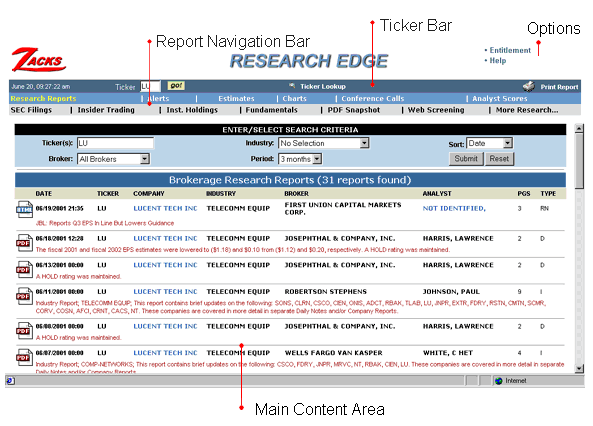The image size is (593, 426).
Task: Click the Reset button
Action: [499, 159]
